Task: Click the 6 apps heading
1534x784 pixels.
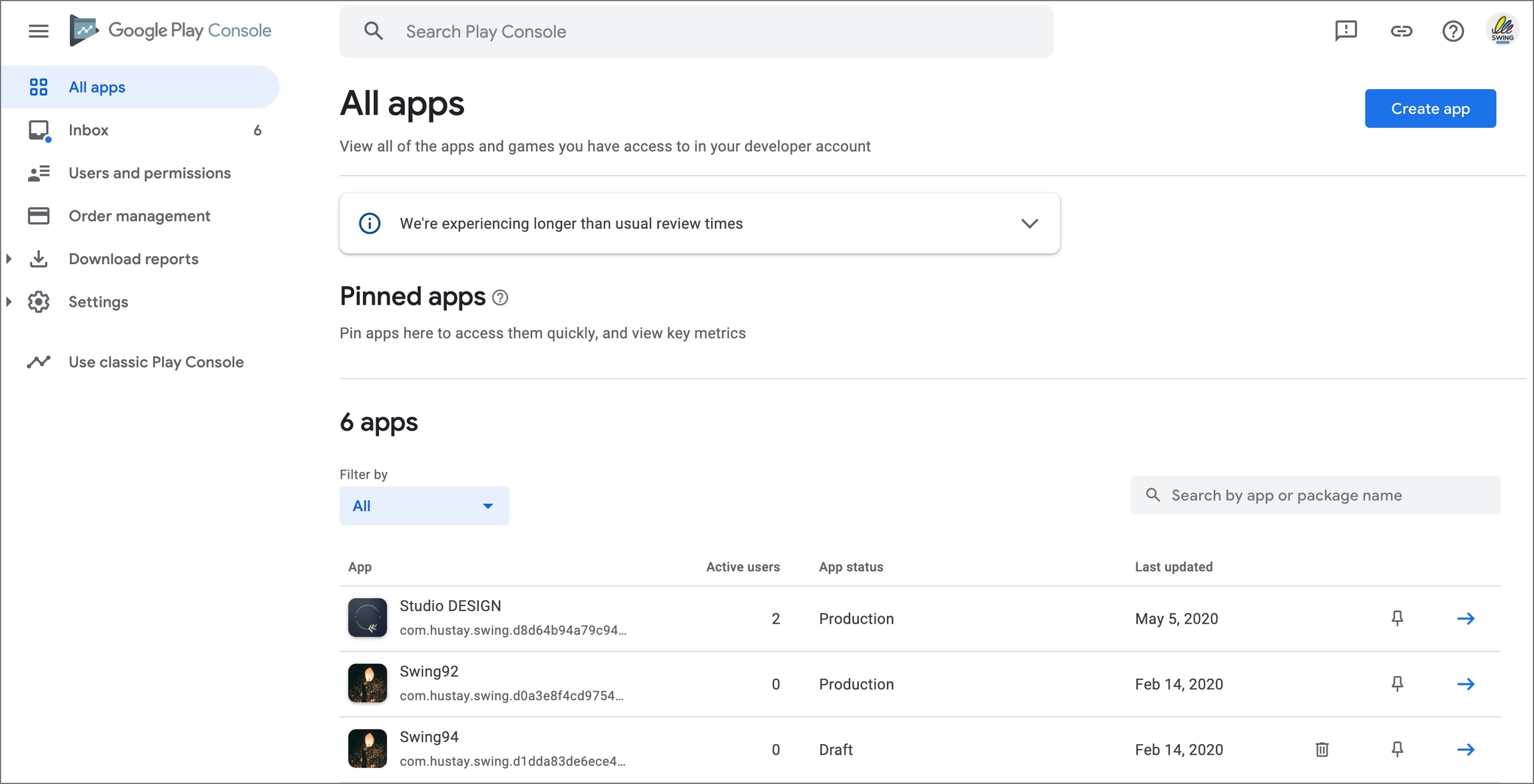Action: pos(379,423)
